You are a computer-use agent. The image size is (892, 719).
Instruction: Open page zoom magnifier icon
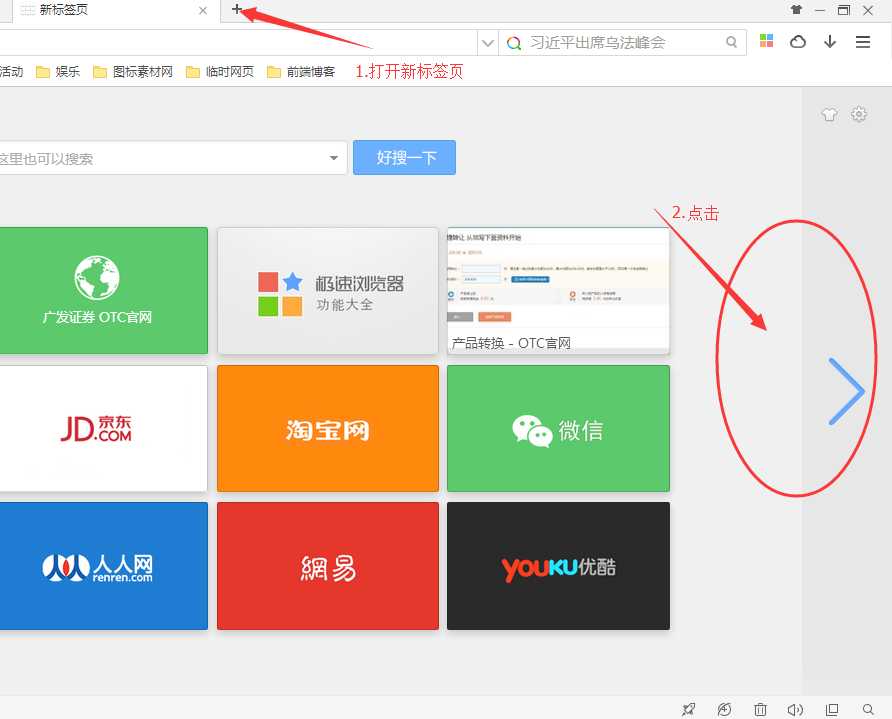tap(867, 709)
